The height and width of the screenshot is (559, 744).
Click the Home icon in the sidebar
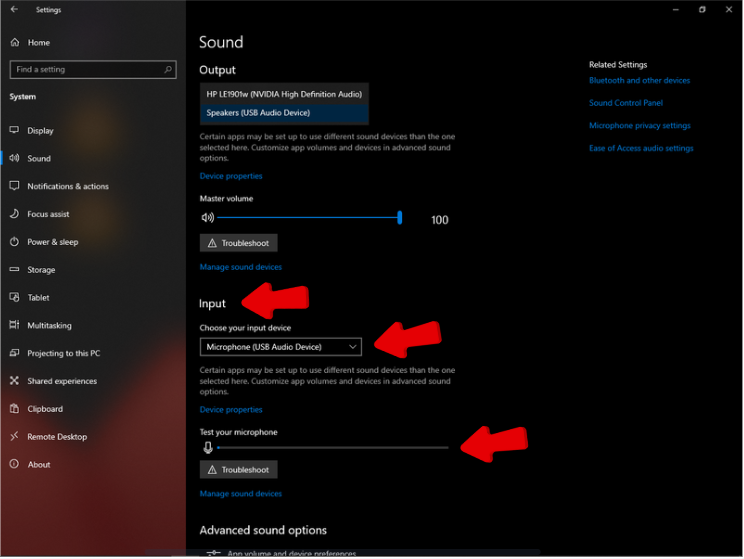tap(15, 43)
